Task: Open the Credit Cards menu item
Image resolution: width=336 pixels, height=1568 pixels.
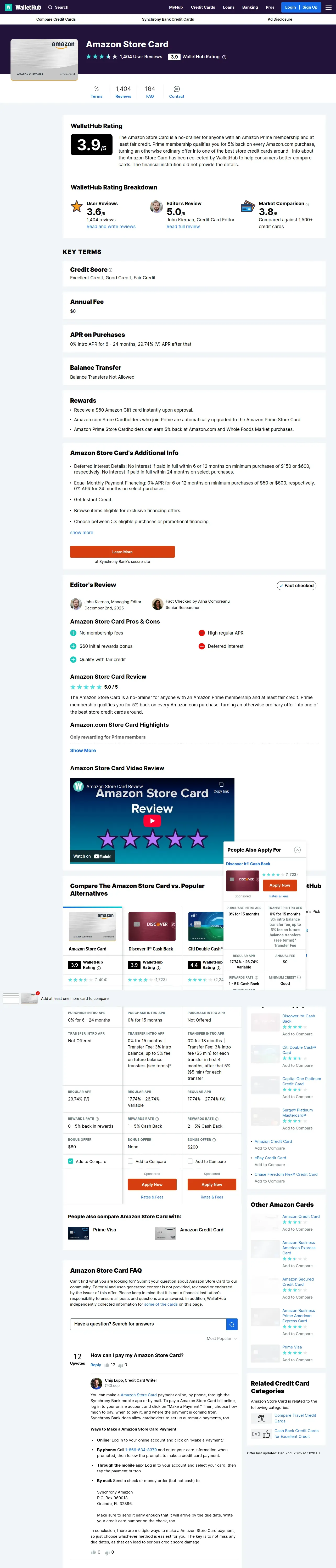Action: pyautogui.click(x=203, y=7)
